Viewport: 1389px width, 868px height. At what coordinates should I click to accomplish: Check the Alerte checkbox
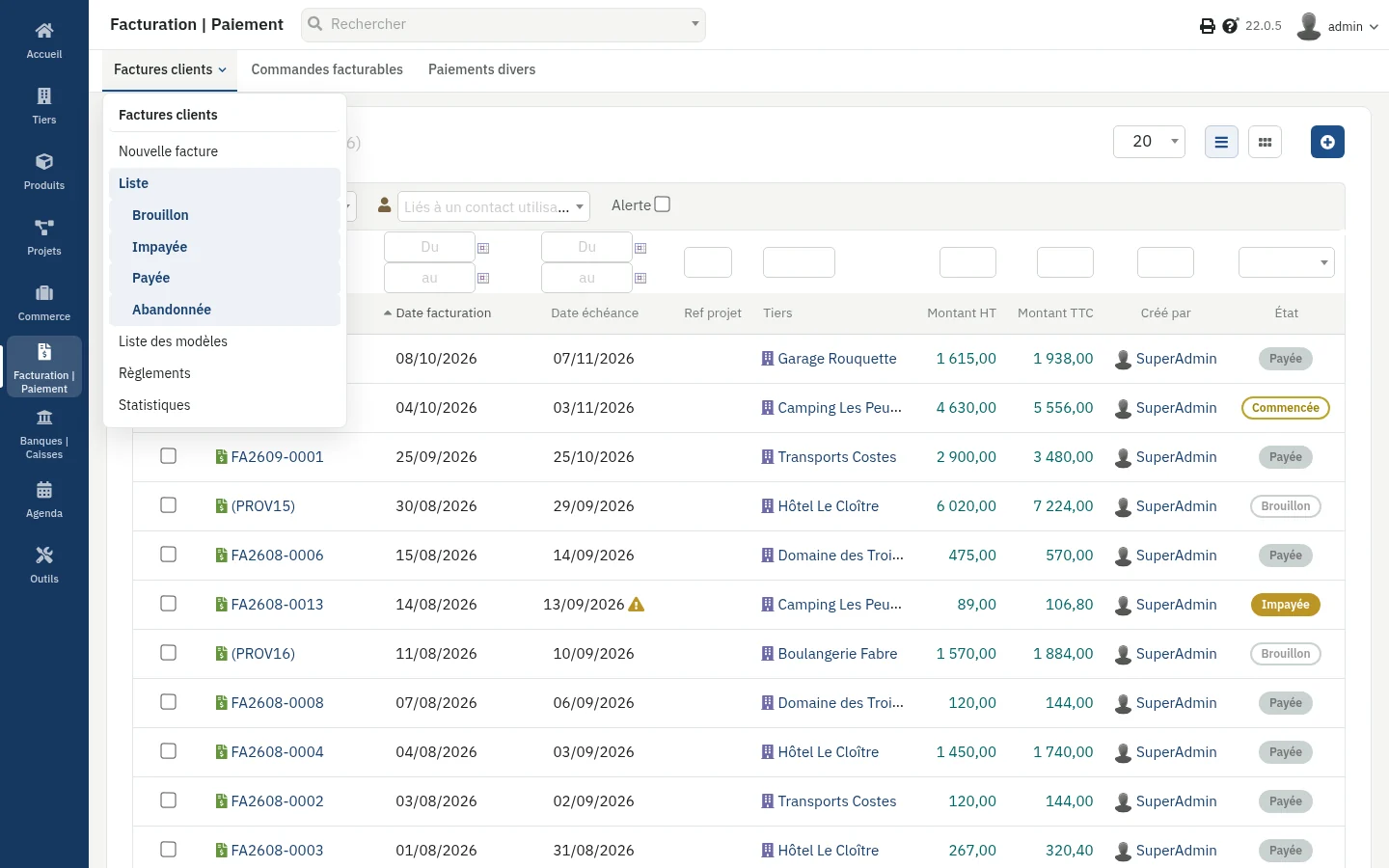coord(662,204)
